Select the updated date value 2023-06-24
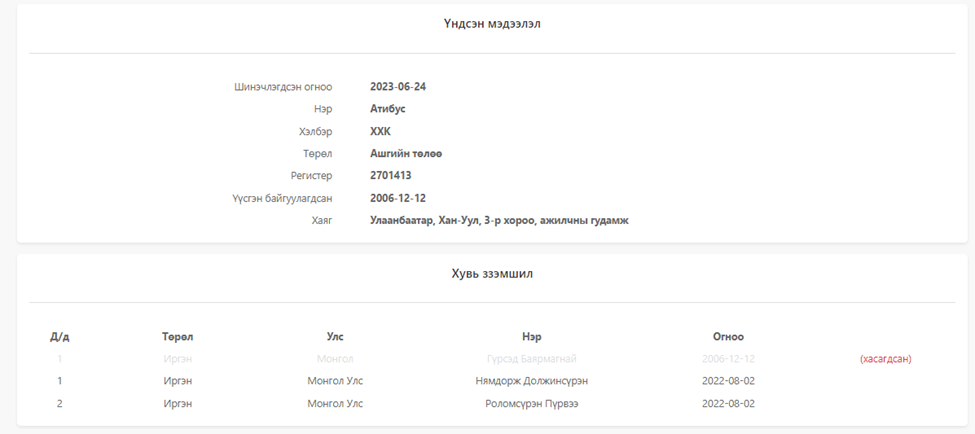The height and width of the screenshot is (434, 975). point(398,86)
